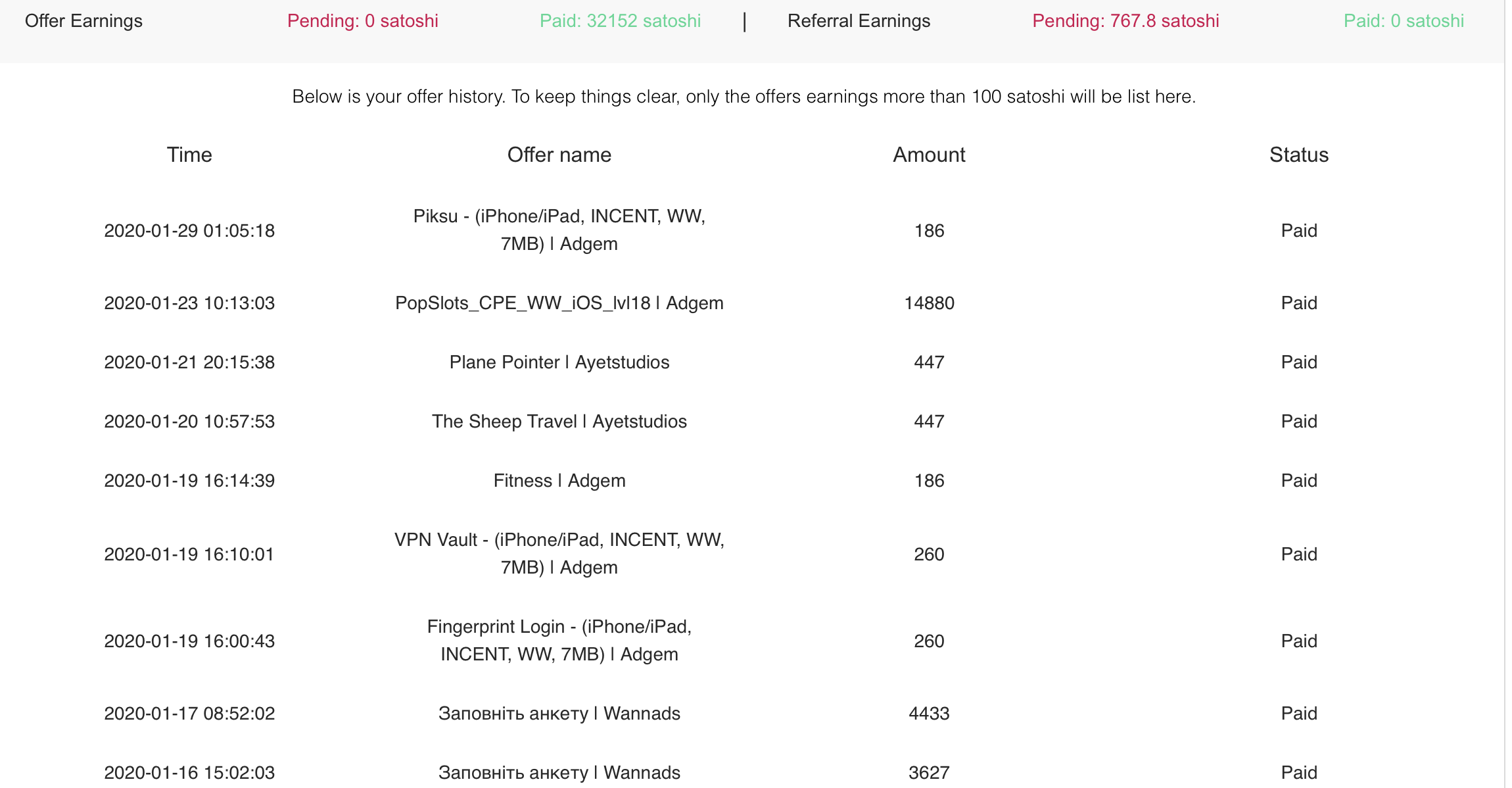Click Paid 0 satoshi referral earnings

(1404, 21)
